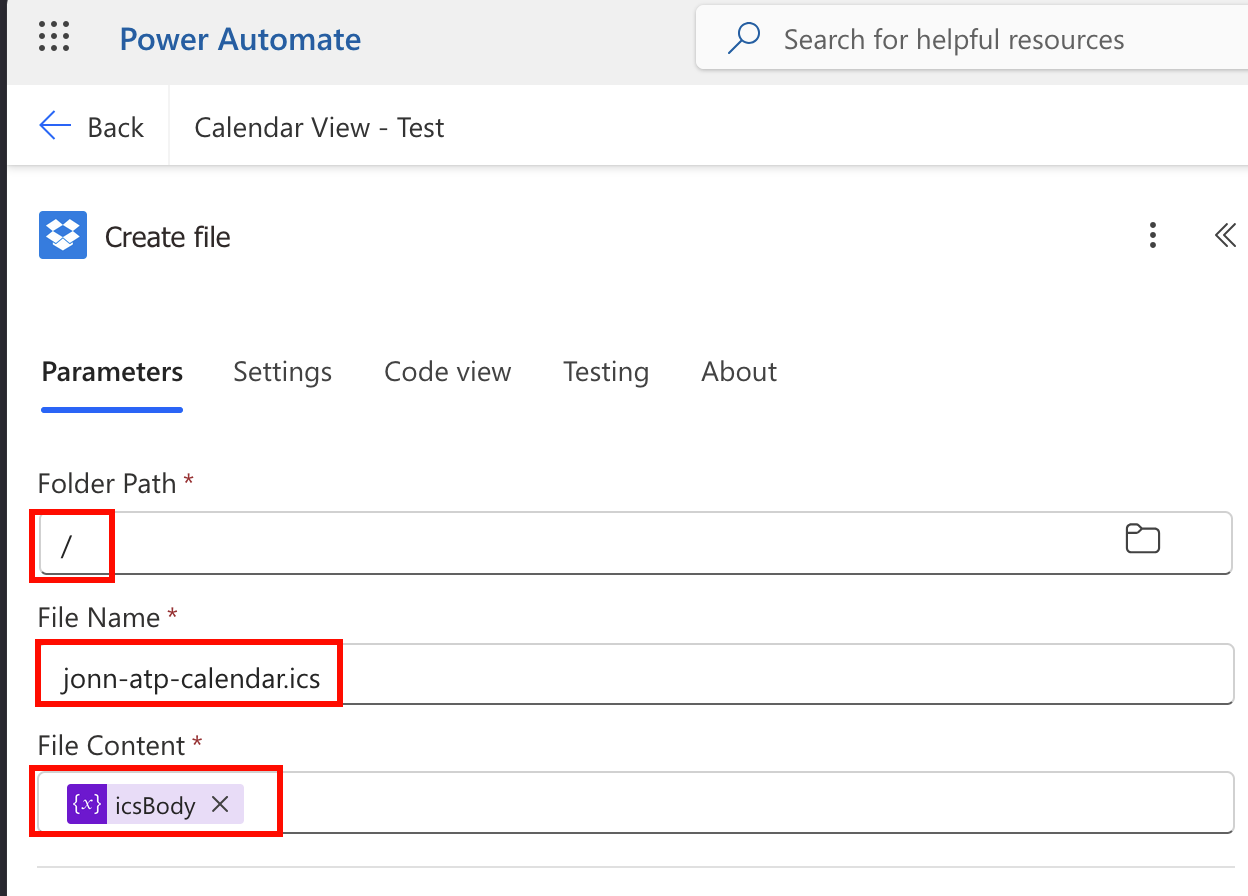Click the search magnifier icon
Image resolution: width=1248 pixels, height=896 pixels.
[x=744, y=39]
